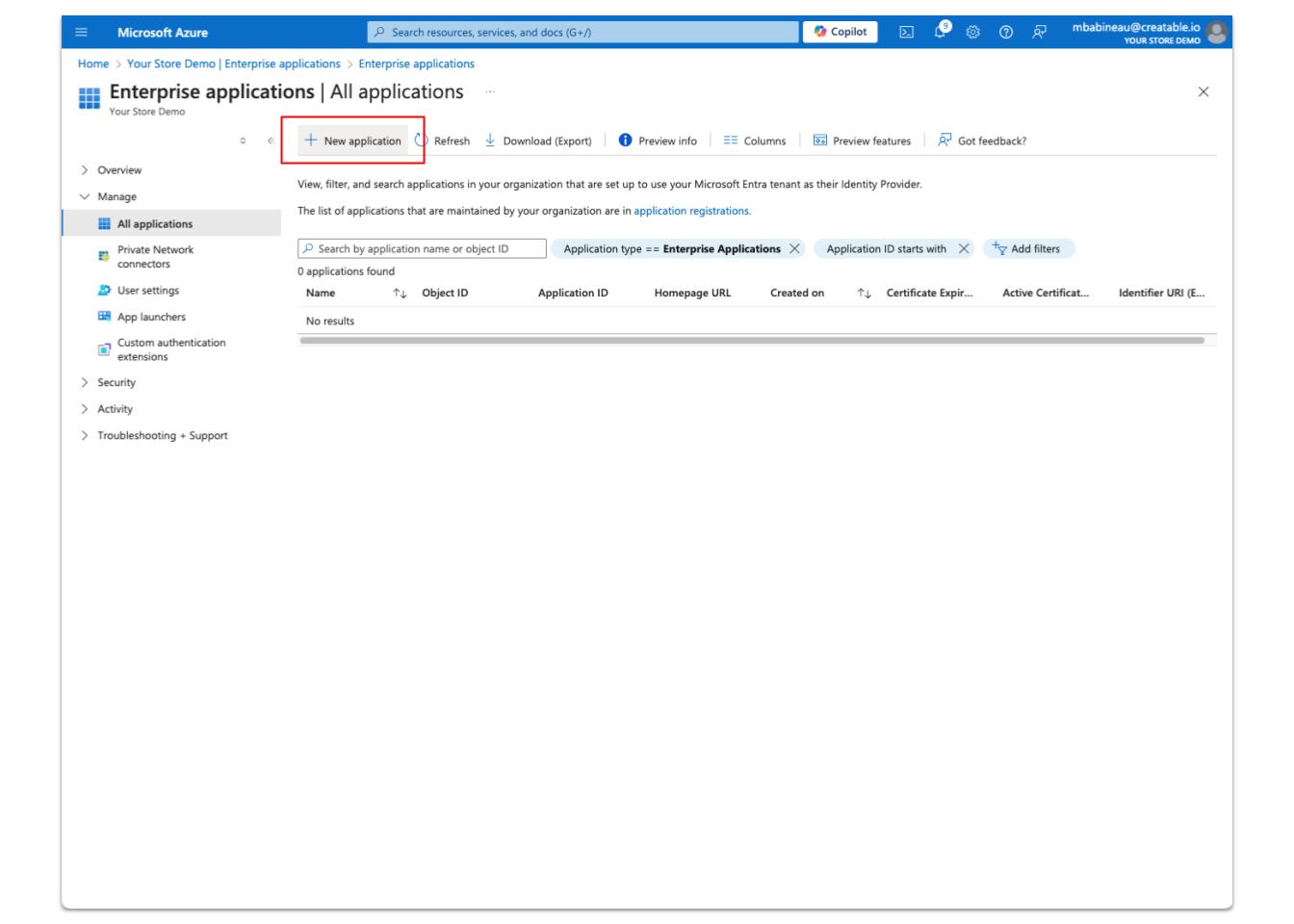
Task: Click the Enterprise applications breadcrumb
Action: pos(417,64)
